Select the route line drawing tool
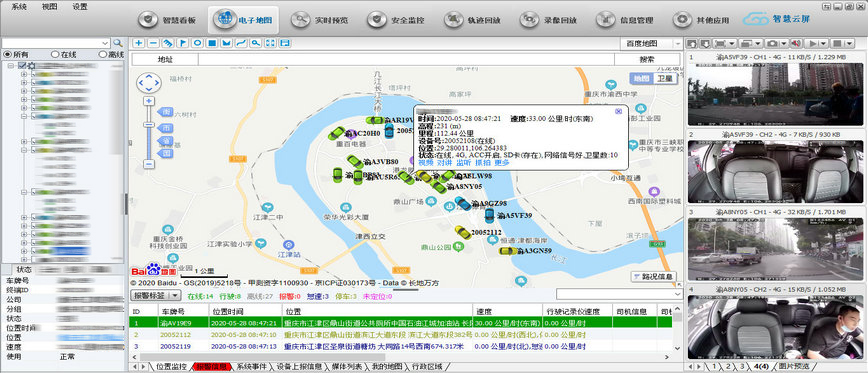868x373 pixels. (x=241, y=43)
